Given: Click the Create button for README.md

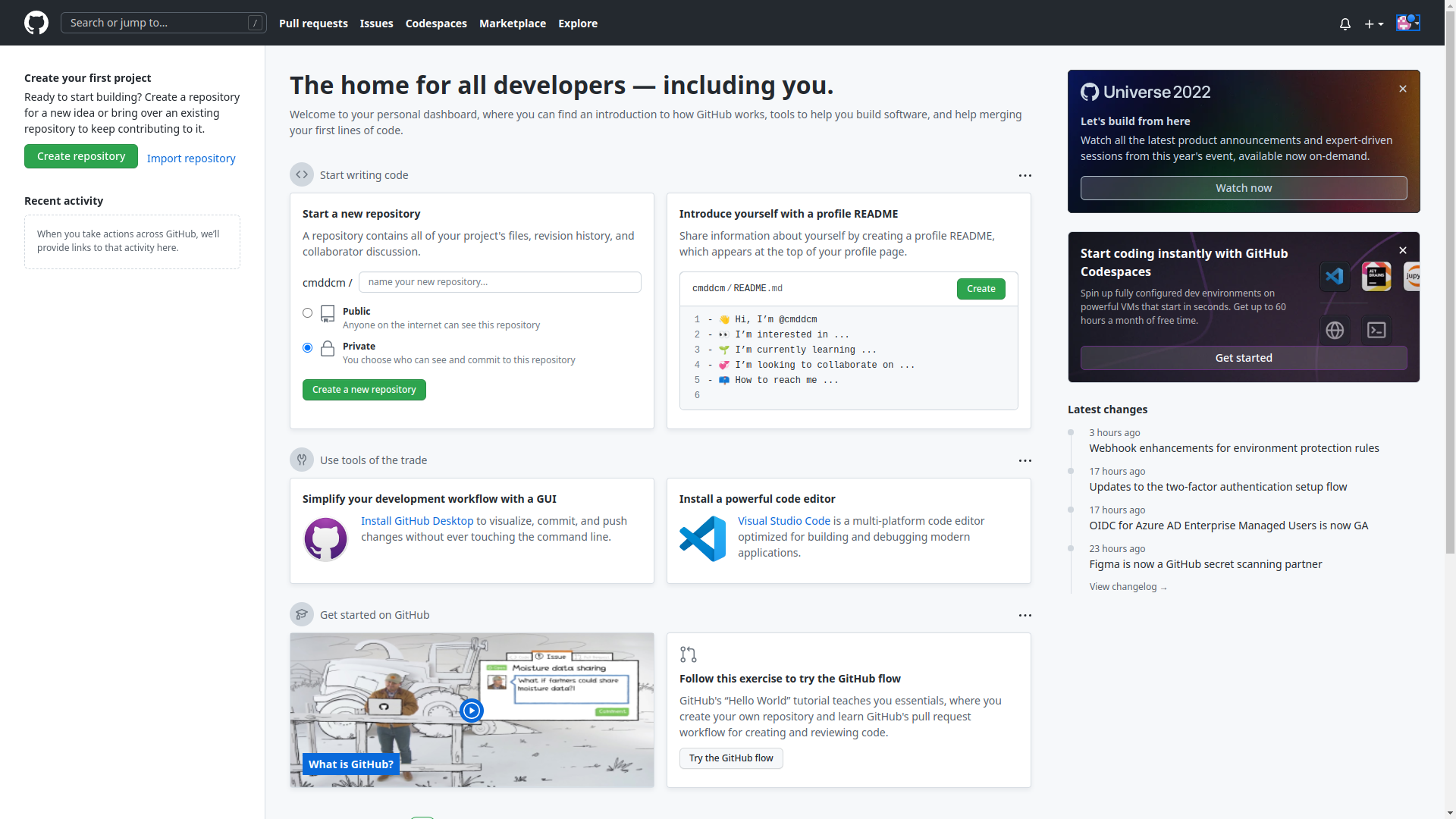Looking at the screenshot, I should click(981, 289).
